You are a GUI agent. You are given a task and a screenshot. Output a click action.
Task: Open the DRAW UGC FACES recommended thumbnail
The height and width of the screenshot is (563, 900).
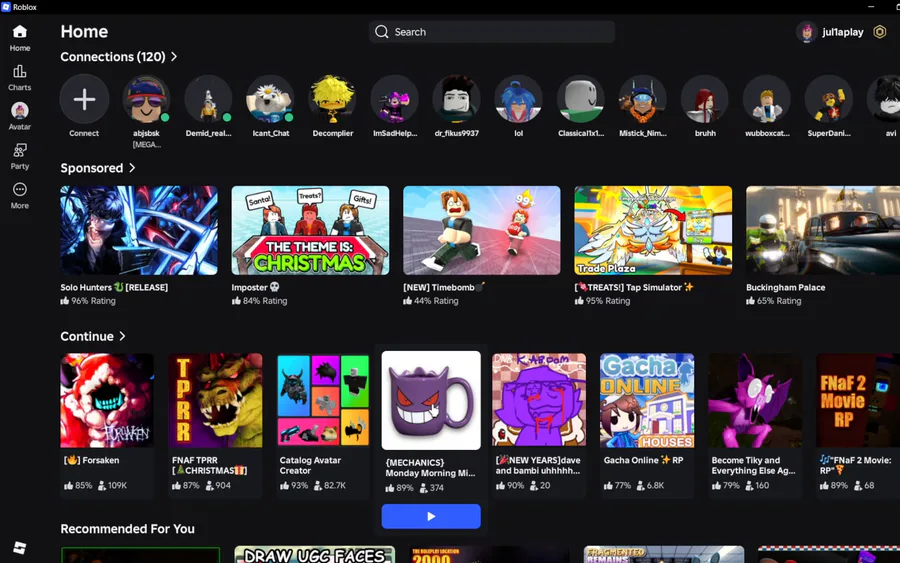(x=315, y=554)
